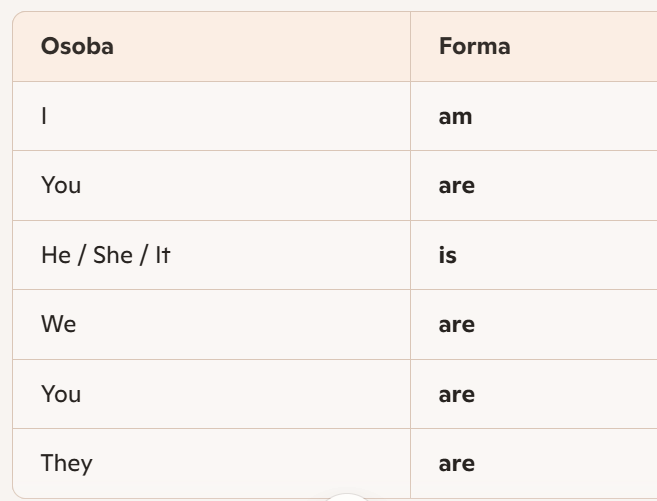
Task: Click the slash between She and It
Action: [144, 255]
